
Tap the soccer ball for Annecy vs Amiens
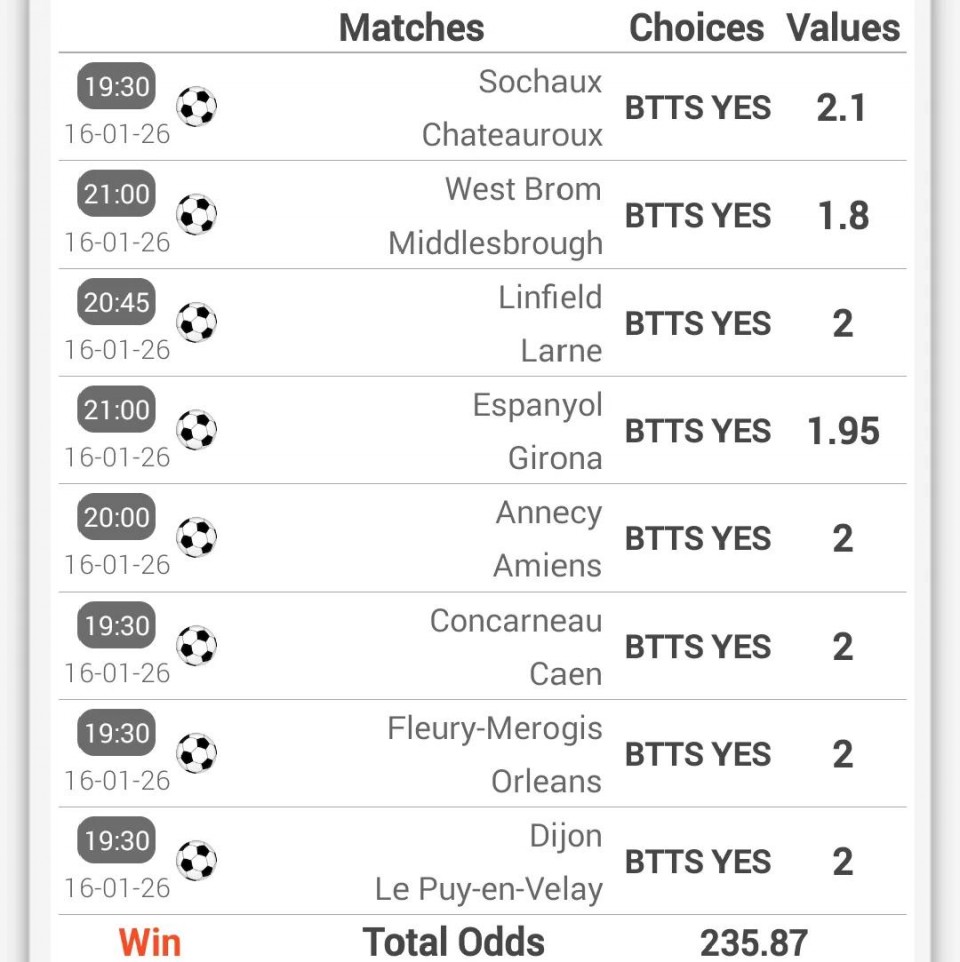[x=197, y=538]
